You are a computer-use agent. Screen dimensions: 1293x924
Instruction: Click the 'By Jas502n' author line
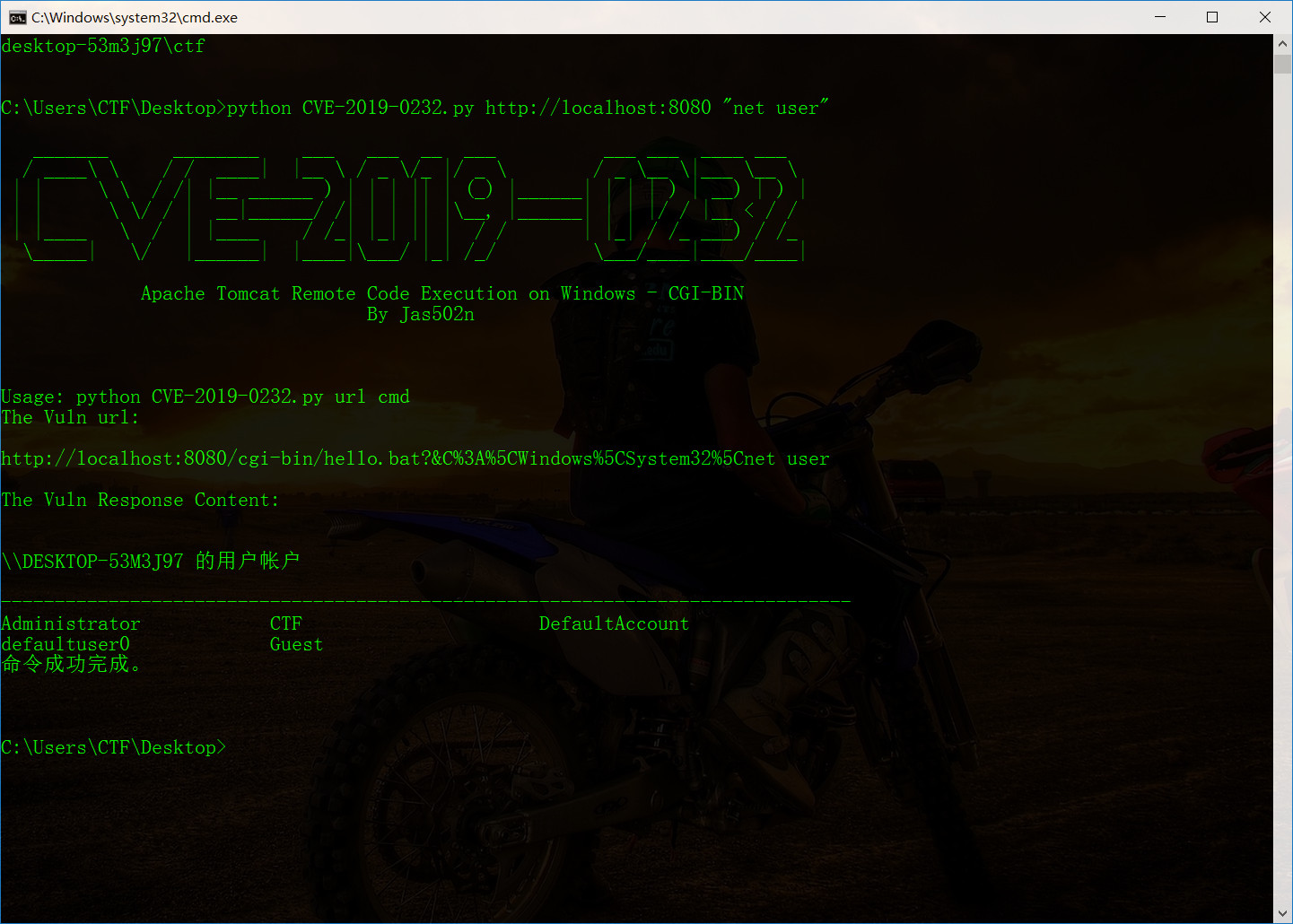click(x=421, y=314)
